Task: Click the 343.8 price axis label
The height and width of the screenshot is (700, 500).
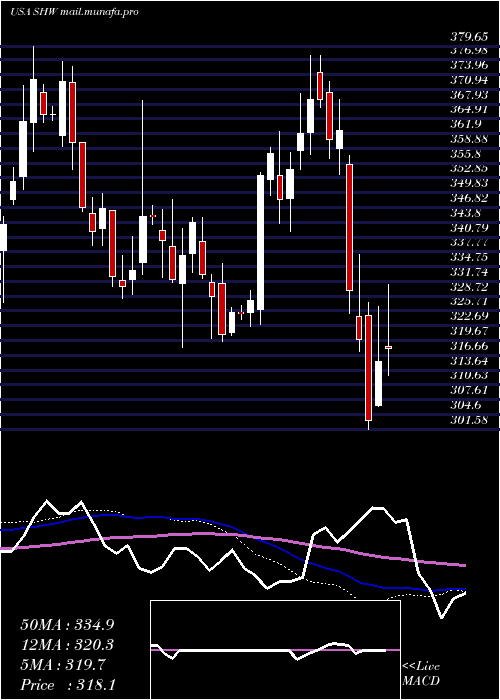Action: (x=465, y=212)
